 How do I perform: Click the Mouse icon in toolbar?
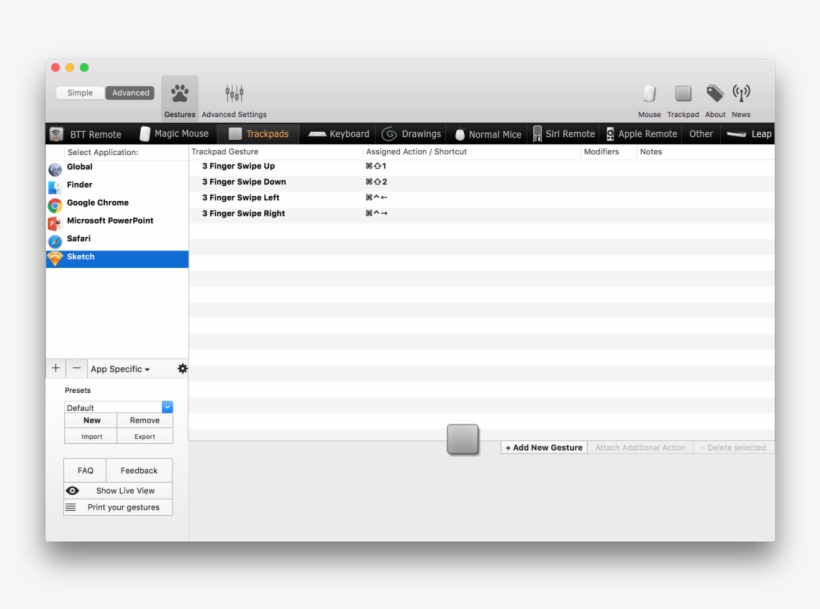click(x=649, y=94)
